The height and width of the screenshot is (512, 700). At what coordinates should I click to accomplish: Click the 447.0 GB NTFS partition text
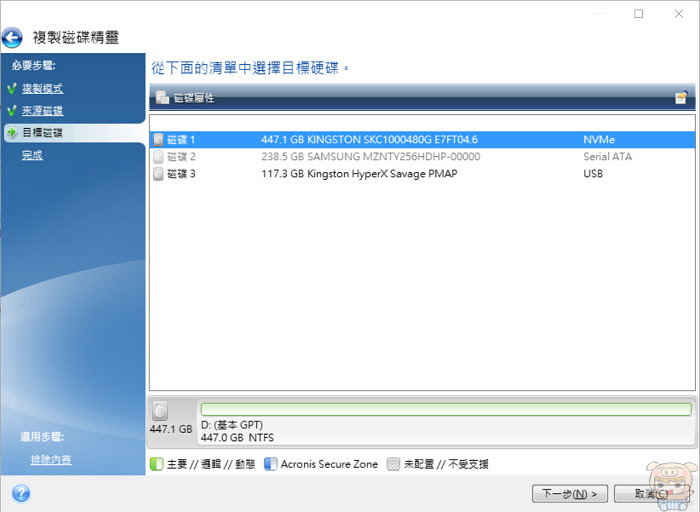point(237,437)
